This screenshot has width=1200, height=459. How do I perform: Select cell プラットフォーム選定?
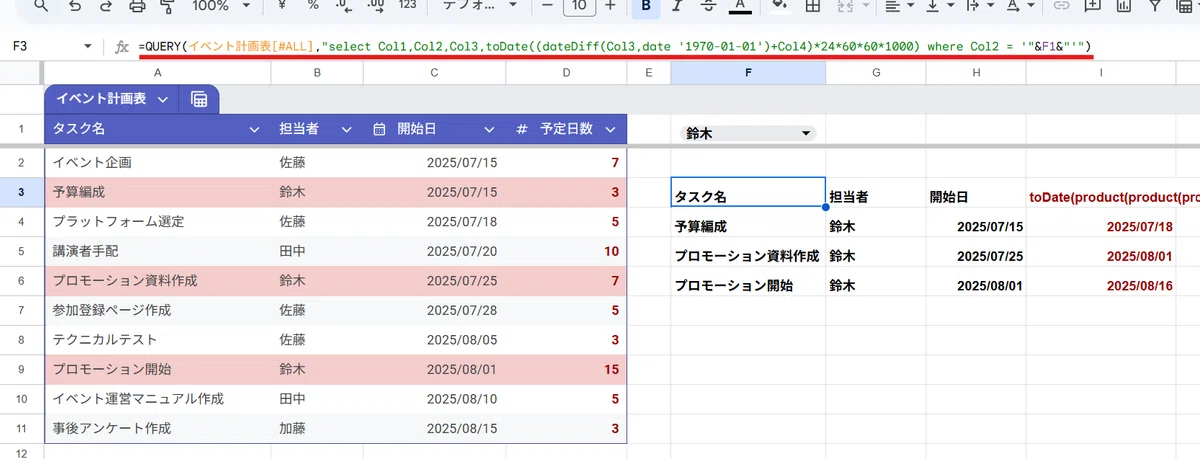[x=158, y=221]
